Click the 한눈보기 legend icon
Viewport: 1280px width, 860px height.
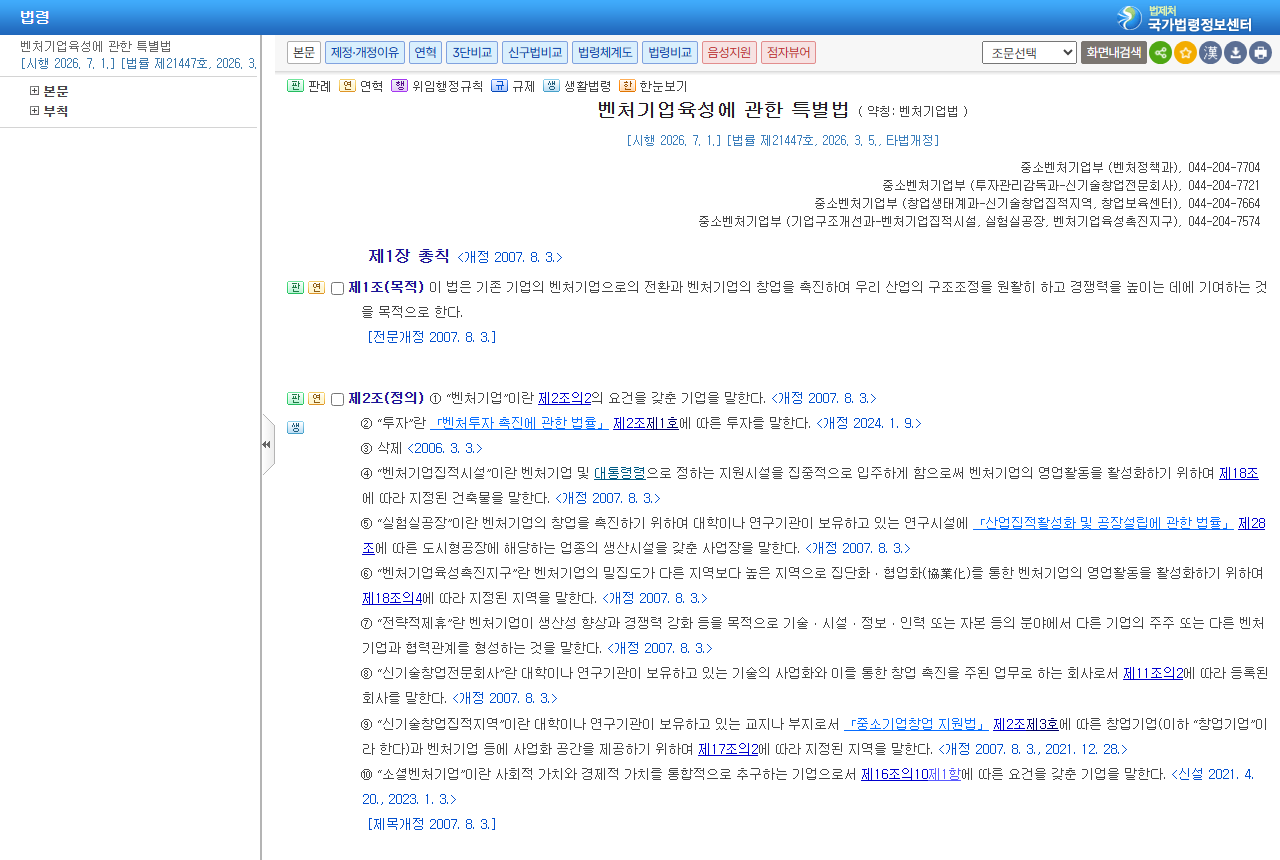(627, 86)
